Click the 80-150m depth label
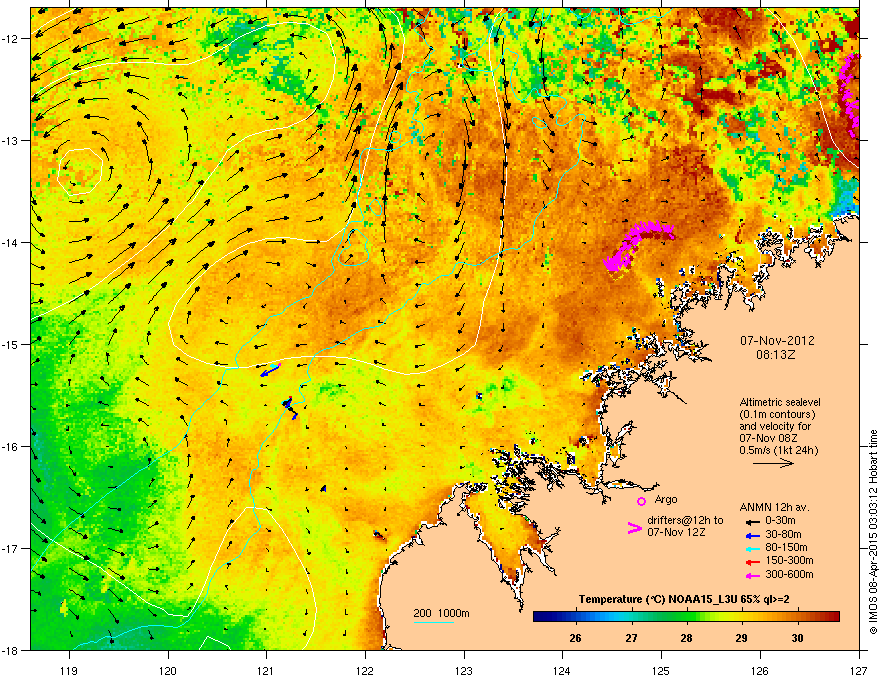Viewport: 880px width, 680px height. [786, 548]
